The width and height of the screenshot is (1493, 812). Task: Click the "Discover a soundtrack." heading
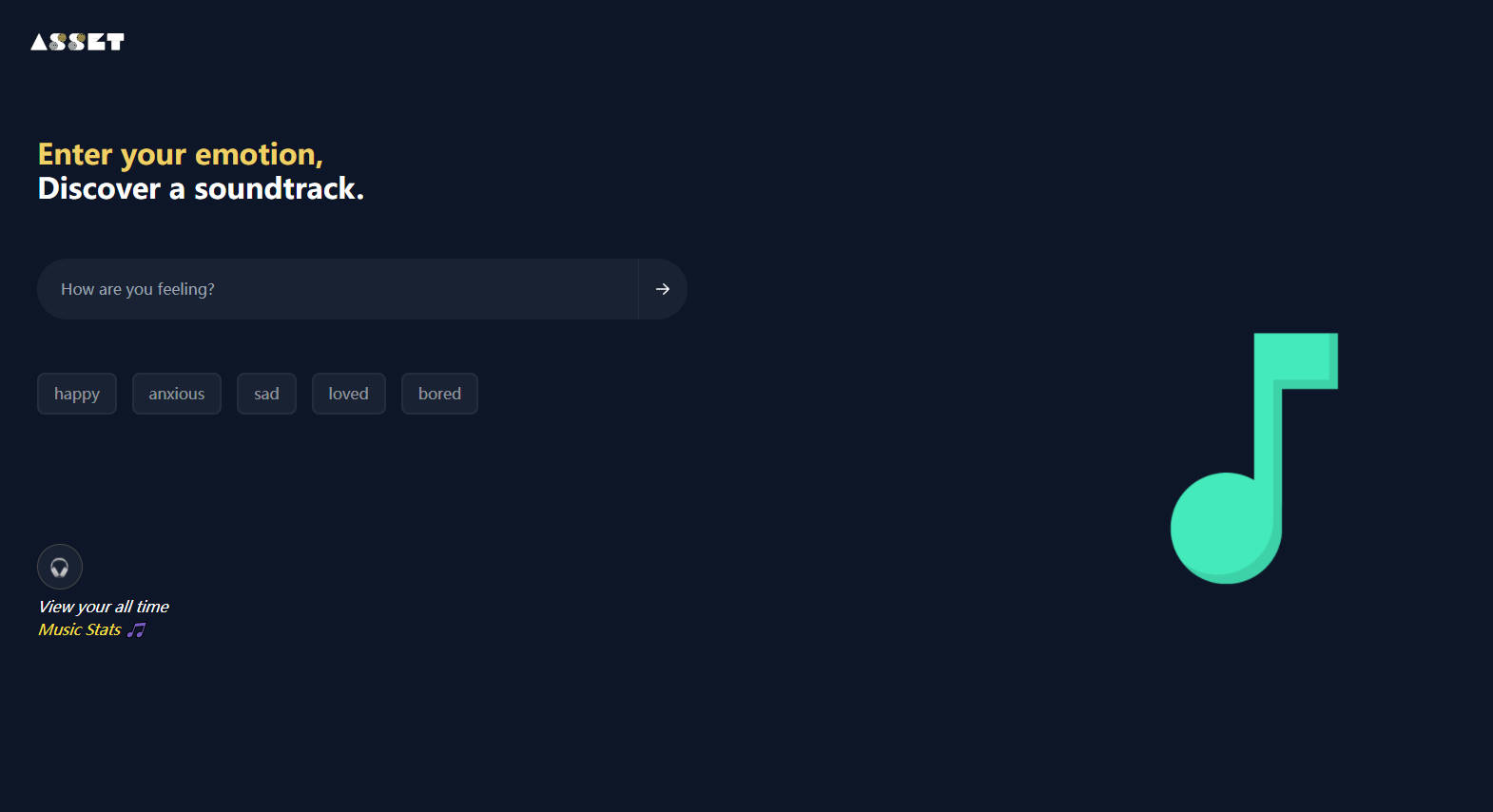201,188
